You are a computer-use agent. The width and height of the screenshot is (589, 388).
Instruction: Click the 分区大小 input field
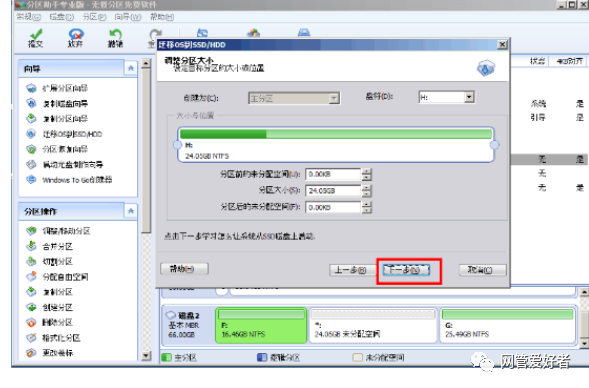click(333, 191)
